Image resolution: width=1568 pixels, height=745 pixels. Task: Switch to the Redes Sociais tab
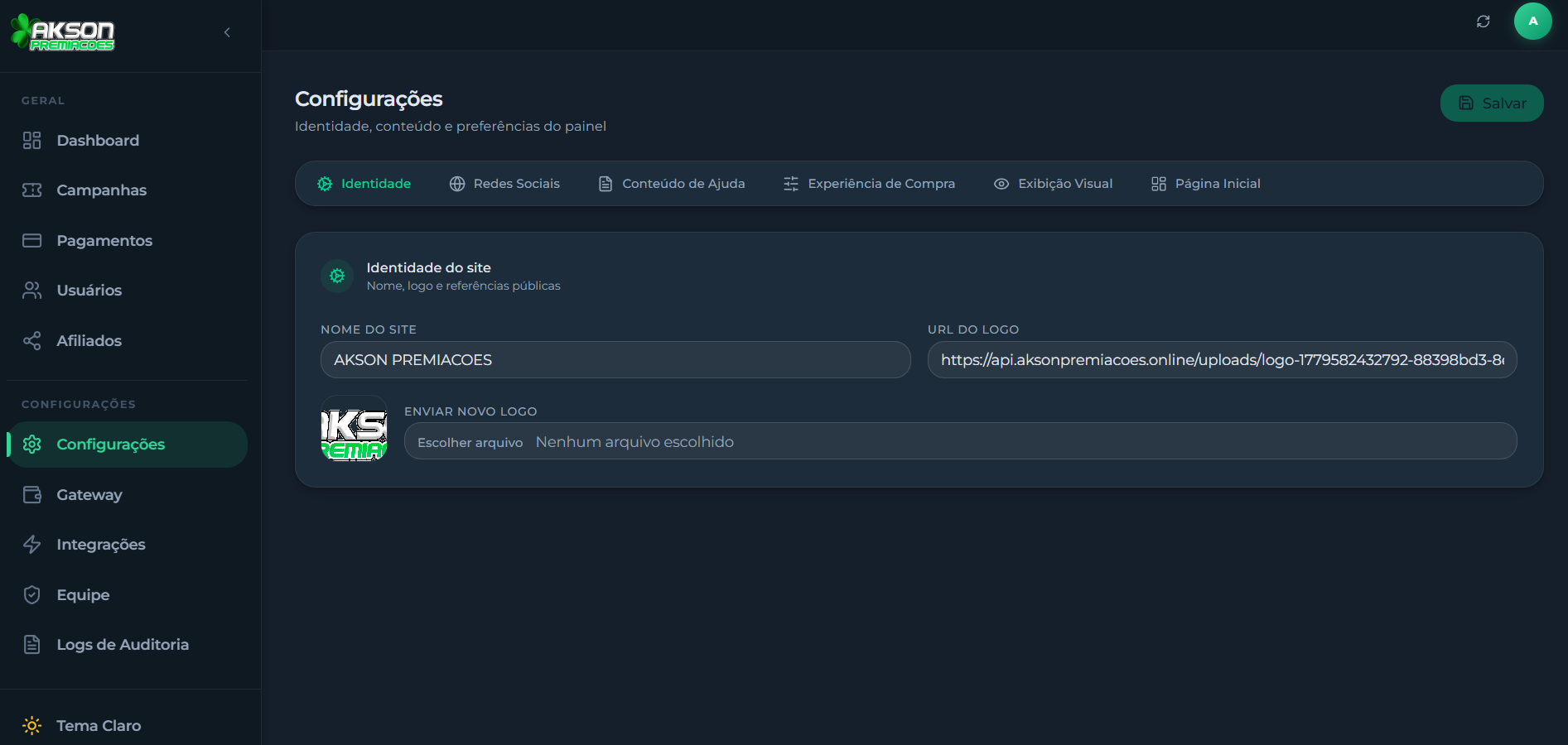[x=504, y=184]
